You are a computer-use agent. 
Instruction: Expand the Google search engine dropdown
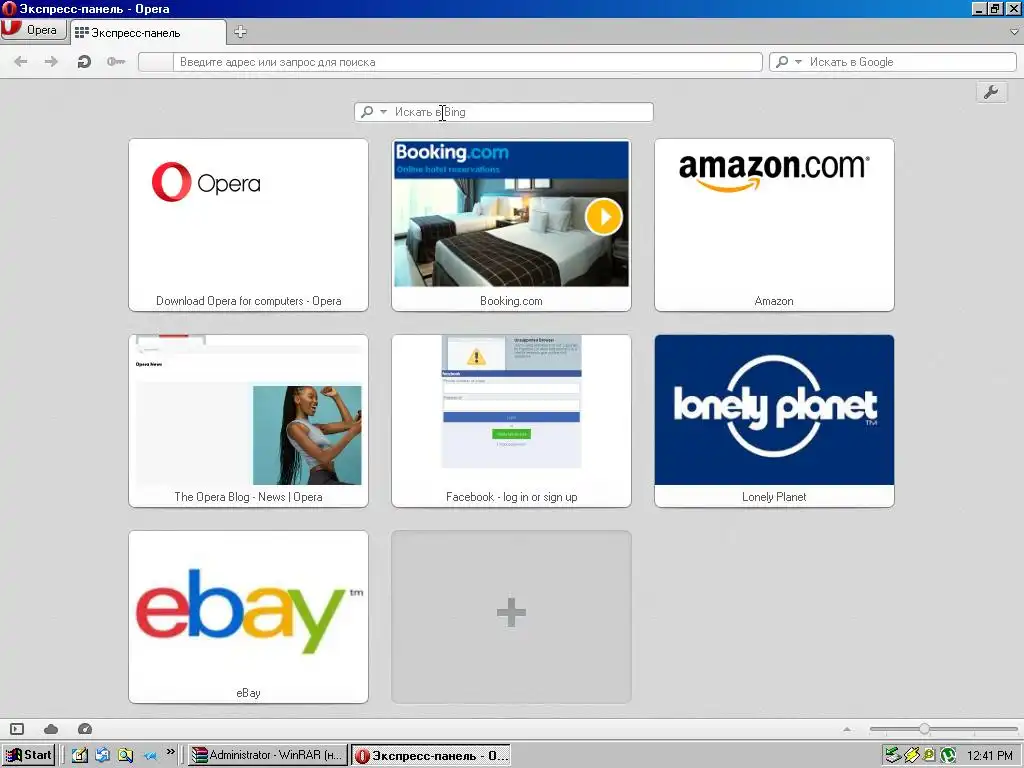coord(798,61)
